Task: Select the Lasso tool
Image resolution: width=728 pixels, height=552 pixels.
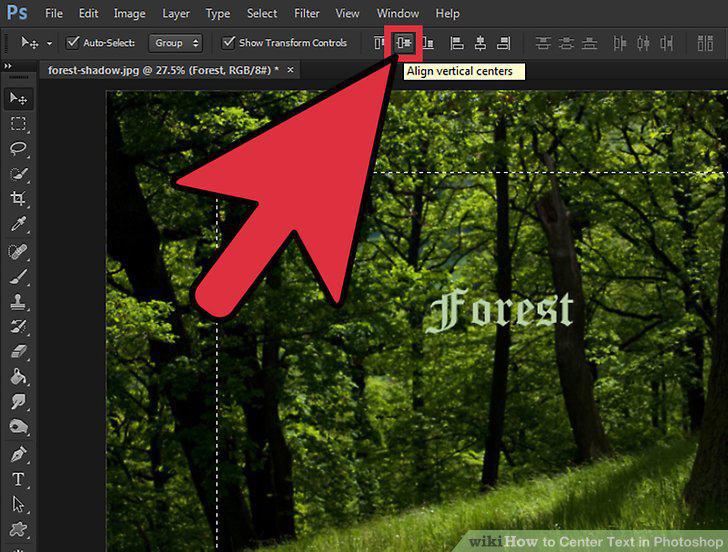Action: [x=19, y=149]
